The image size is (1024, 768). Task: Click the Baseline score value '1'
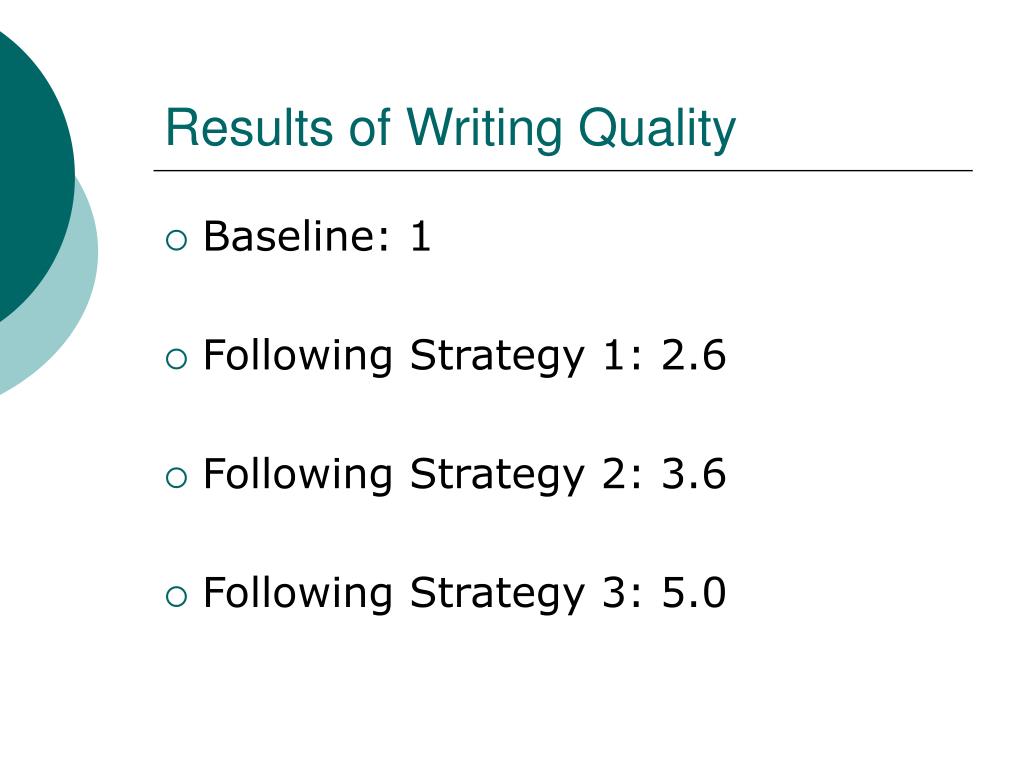[421, 236]
